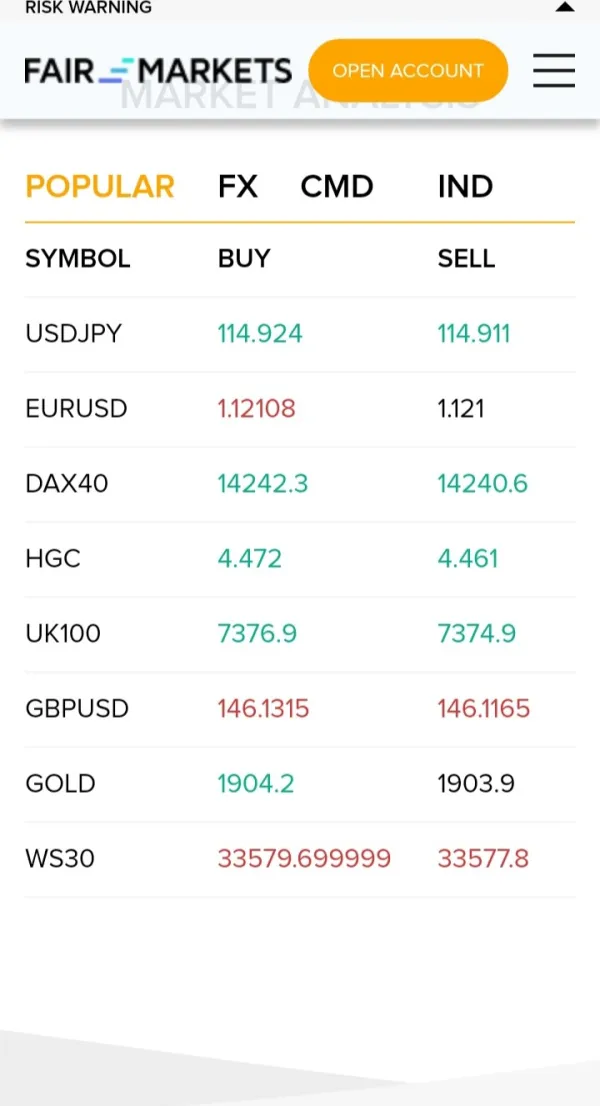This screenshot has height=1106, width=600.
Task: Click the Risk Warning text
Action: point(88,8)
